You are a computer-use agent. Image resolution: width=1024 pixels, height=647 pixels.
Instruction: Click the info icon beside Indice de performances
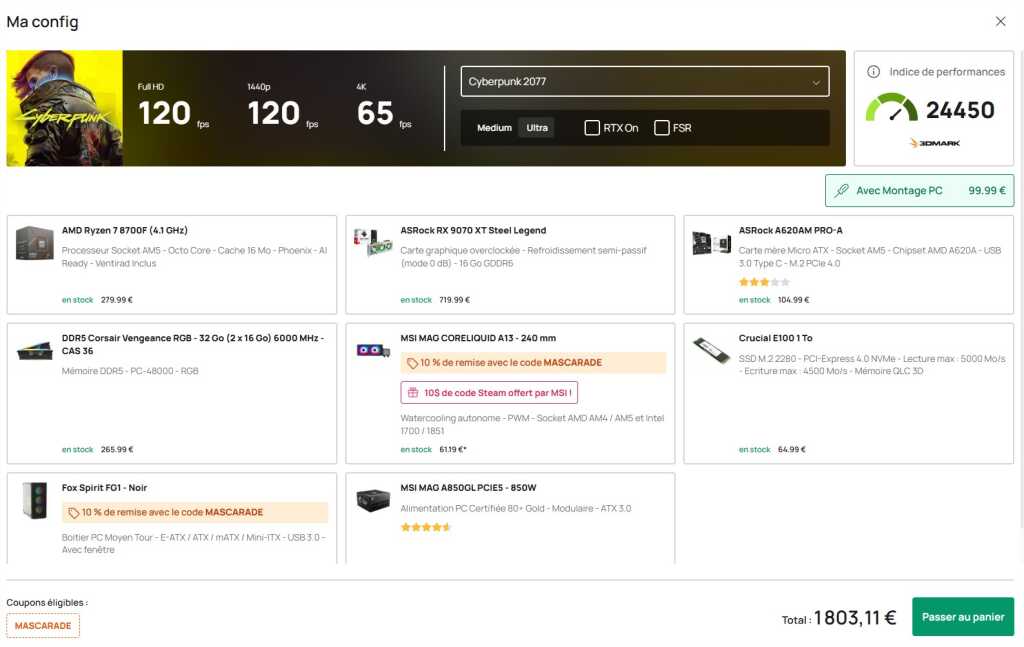(x=873, y=72)
